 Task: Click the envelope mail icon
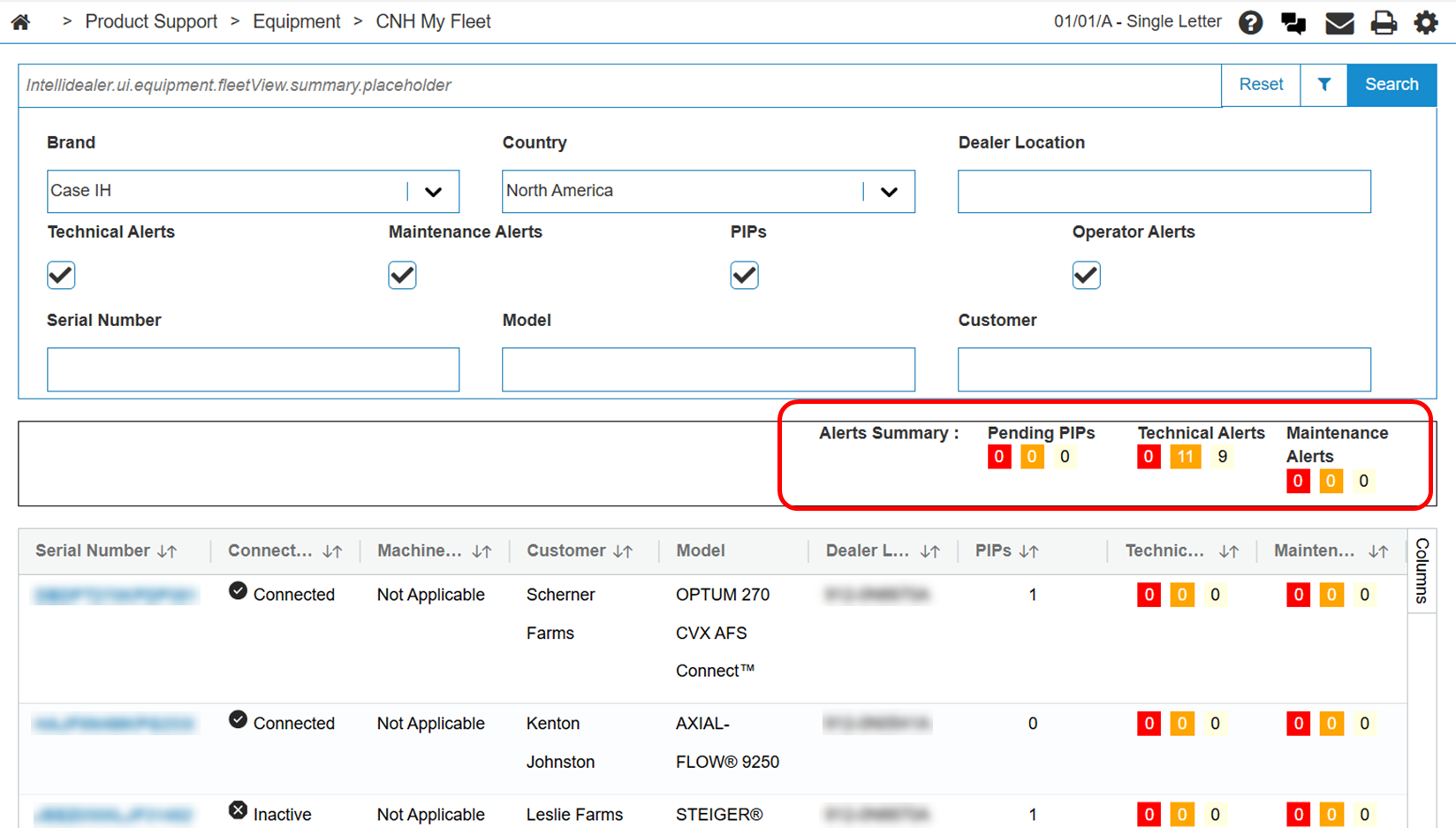click(1339, 23)
